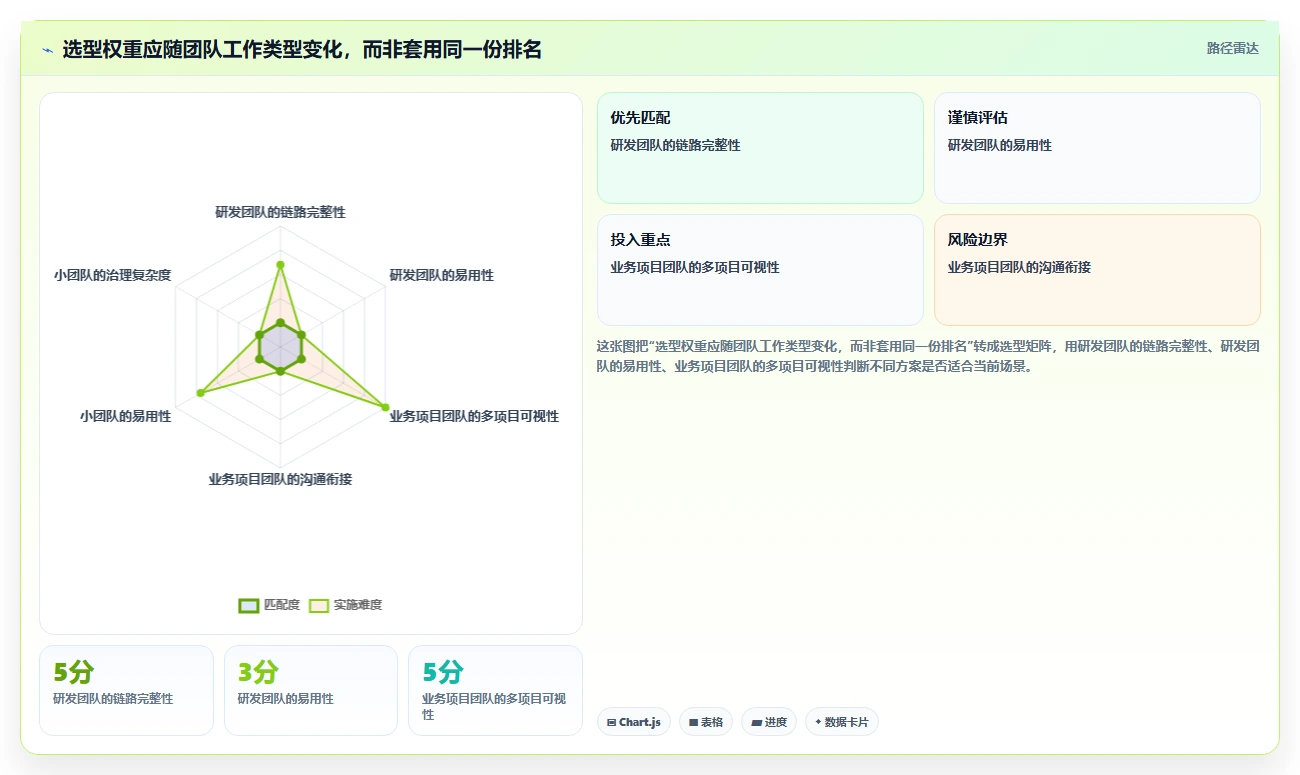Open the 优先匹配 card
Viewport: 1300px width, 775px height.
pyautogui.click(x=760, y=148)
